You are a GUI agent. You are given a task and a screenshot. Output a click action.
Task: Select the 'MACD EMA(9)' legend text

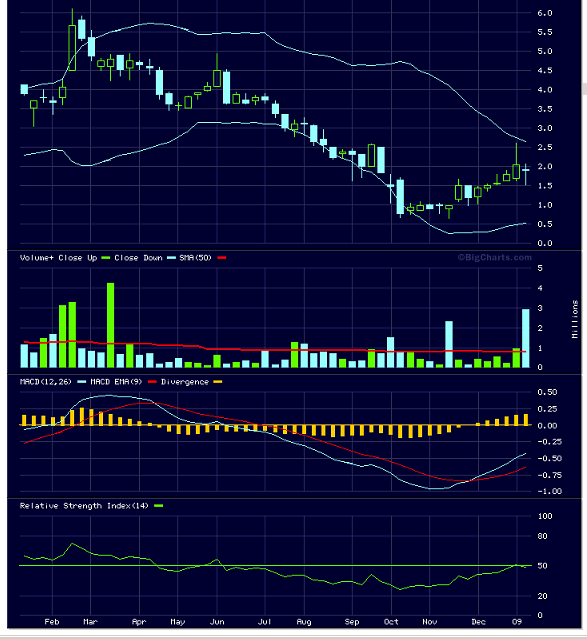click(x=116, y=382)
